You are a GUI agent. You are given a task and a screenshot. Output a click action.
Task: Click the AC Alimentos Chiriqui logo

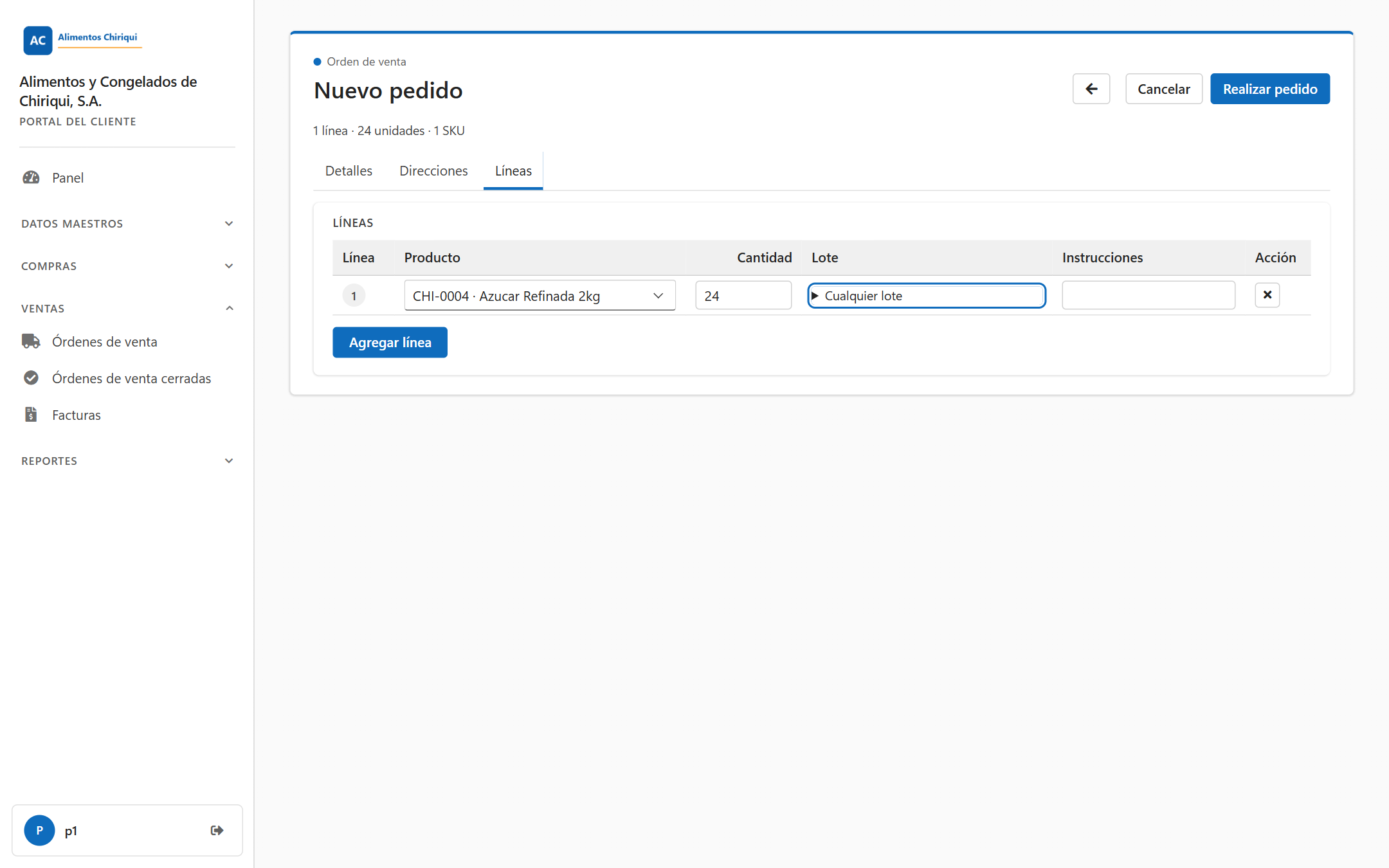coord(82,40)
